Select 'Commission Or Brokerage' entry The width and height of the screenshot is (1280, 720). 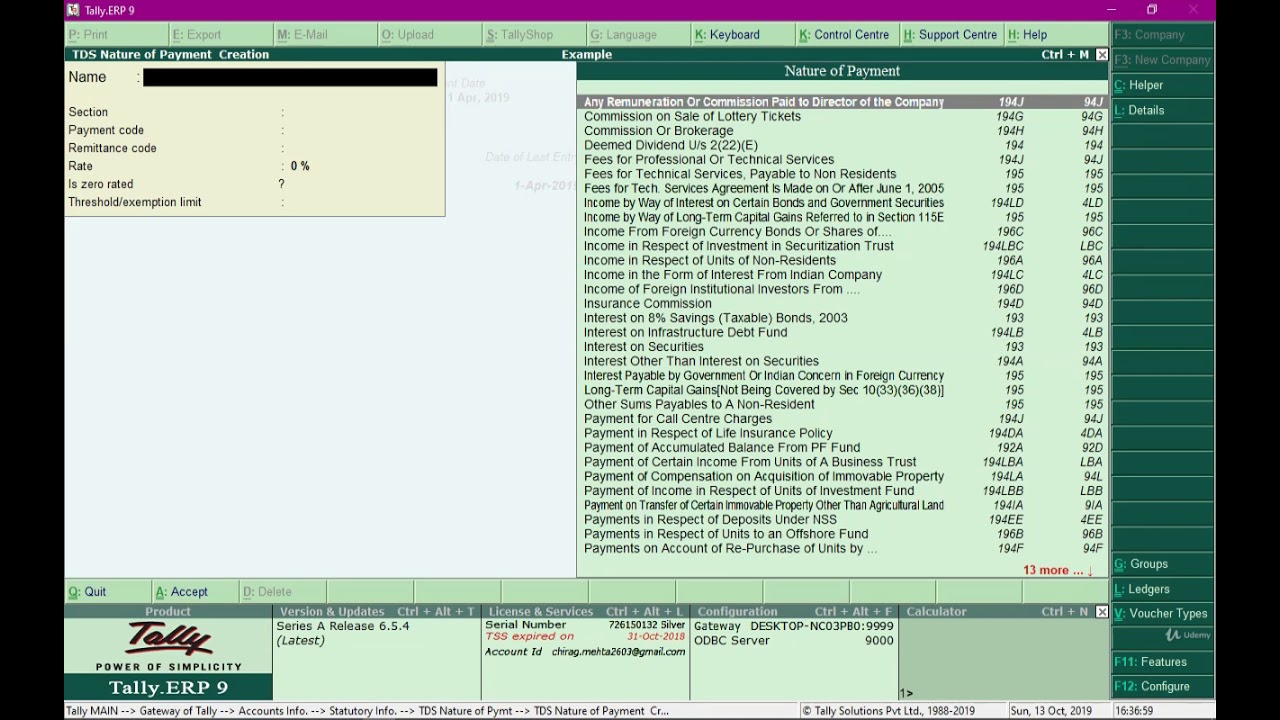843,131
